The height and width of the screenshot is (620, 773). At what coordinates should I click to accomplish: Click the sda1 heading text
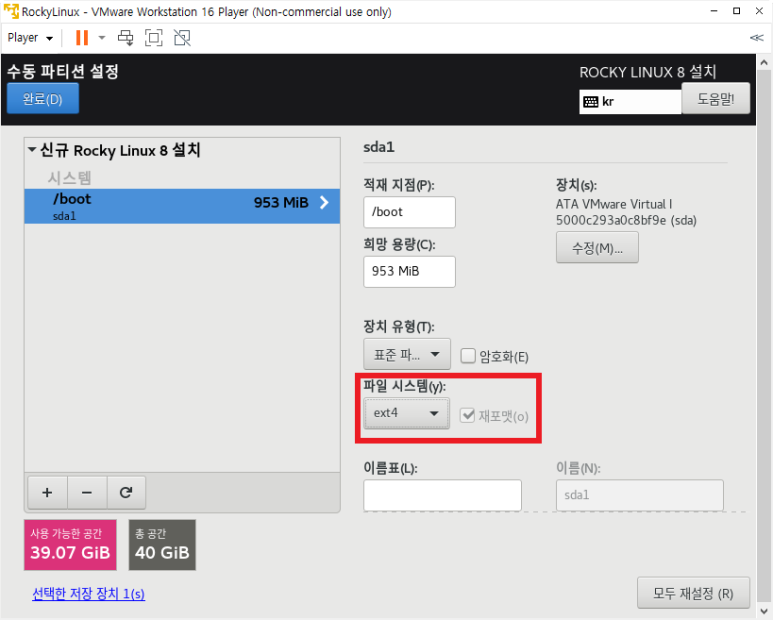[379, 147]
